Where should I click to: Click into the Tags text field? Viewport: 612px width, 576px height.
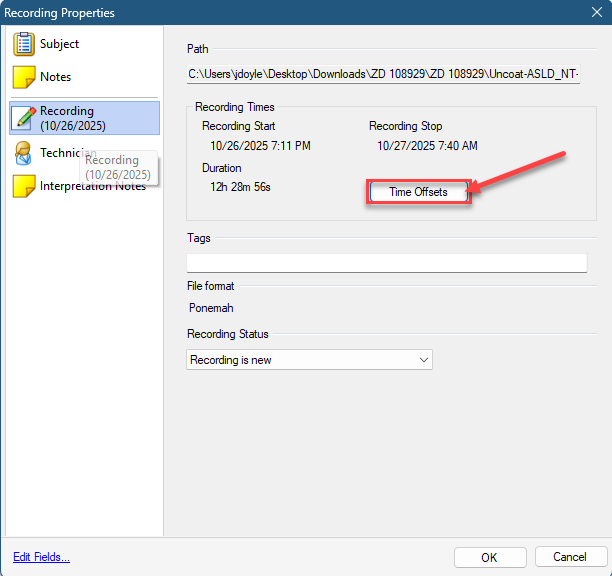point(386,263)
